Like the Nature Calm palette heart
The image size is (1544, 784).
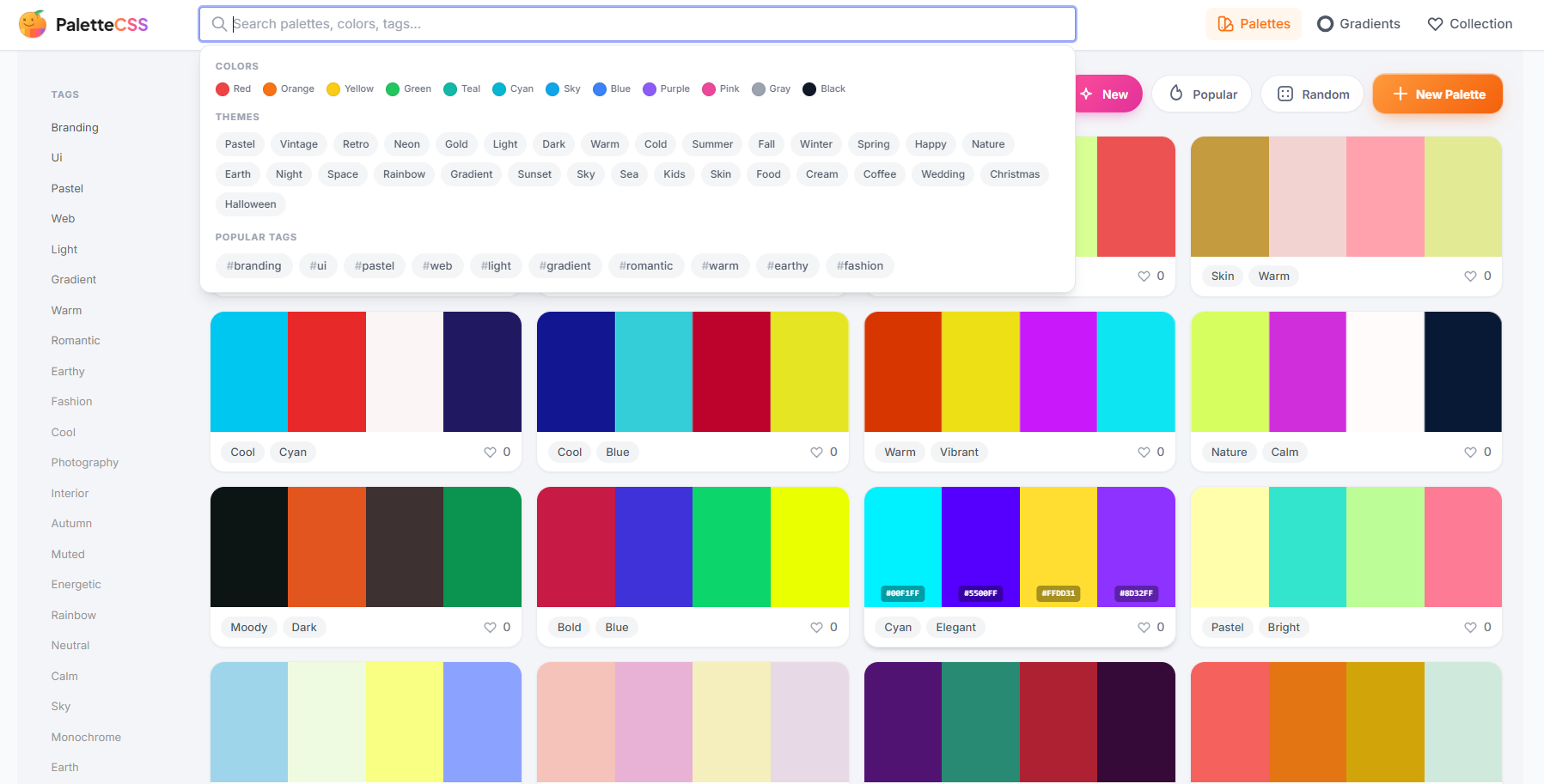click(x=1471, y=453)
